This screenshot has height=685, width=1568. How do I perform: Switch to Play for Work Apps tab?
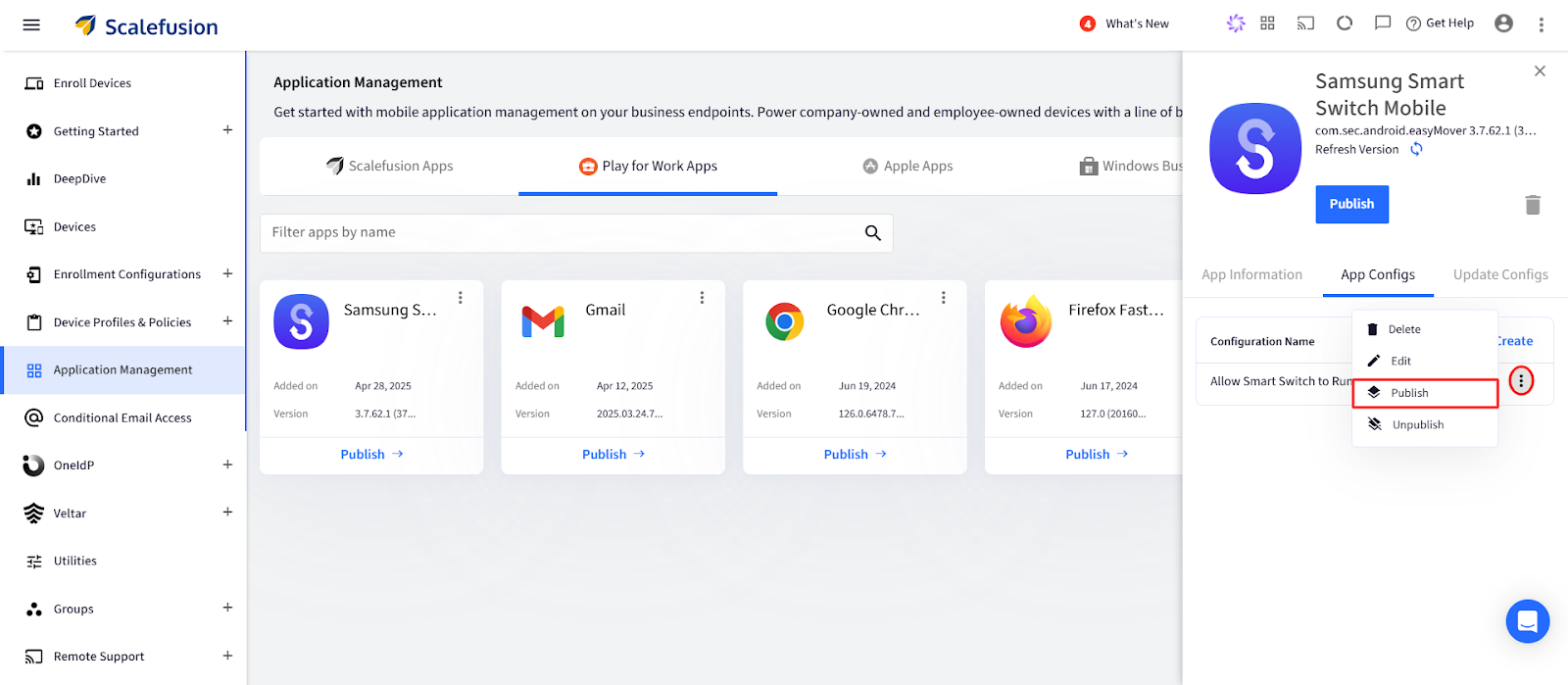click(648, 167)
